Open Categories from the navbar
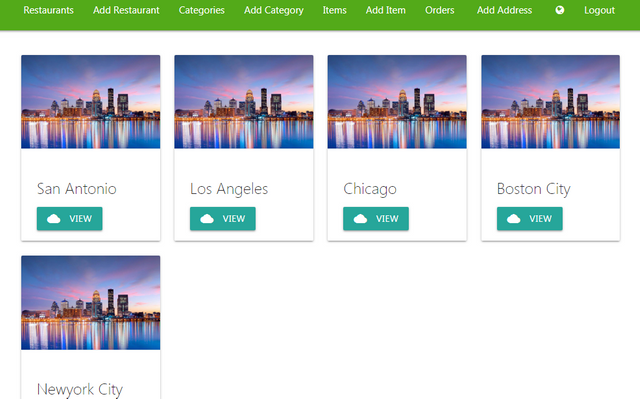The width and height of the screenshot is (640, 399). point(202,10)
